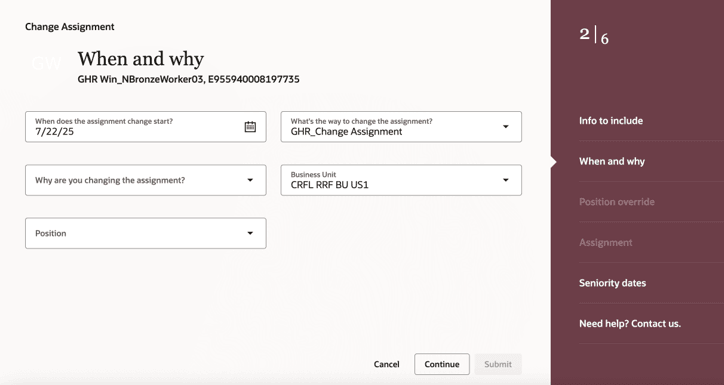
Task: Open the Seniority dates step
Action: point(612,283)
